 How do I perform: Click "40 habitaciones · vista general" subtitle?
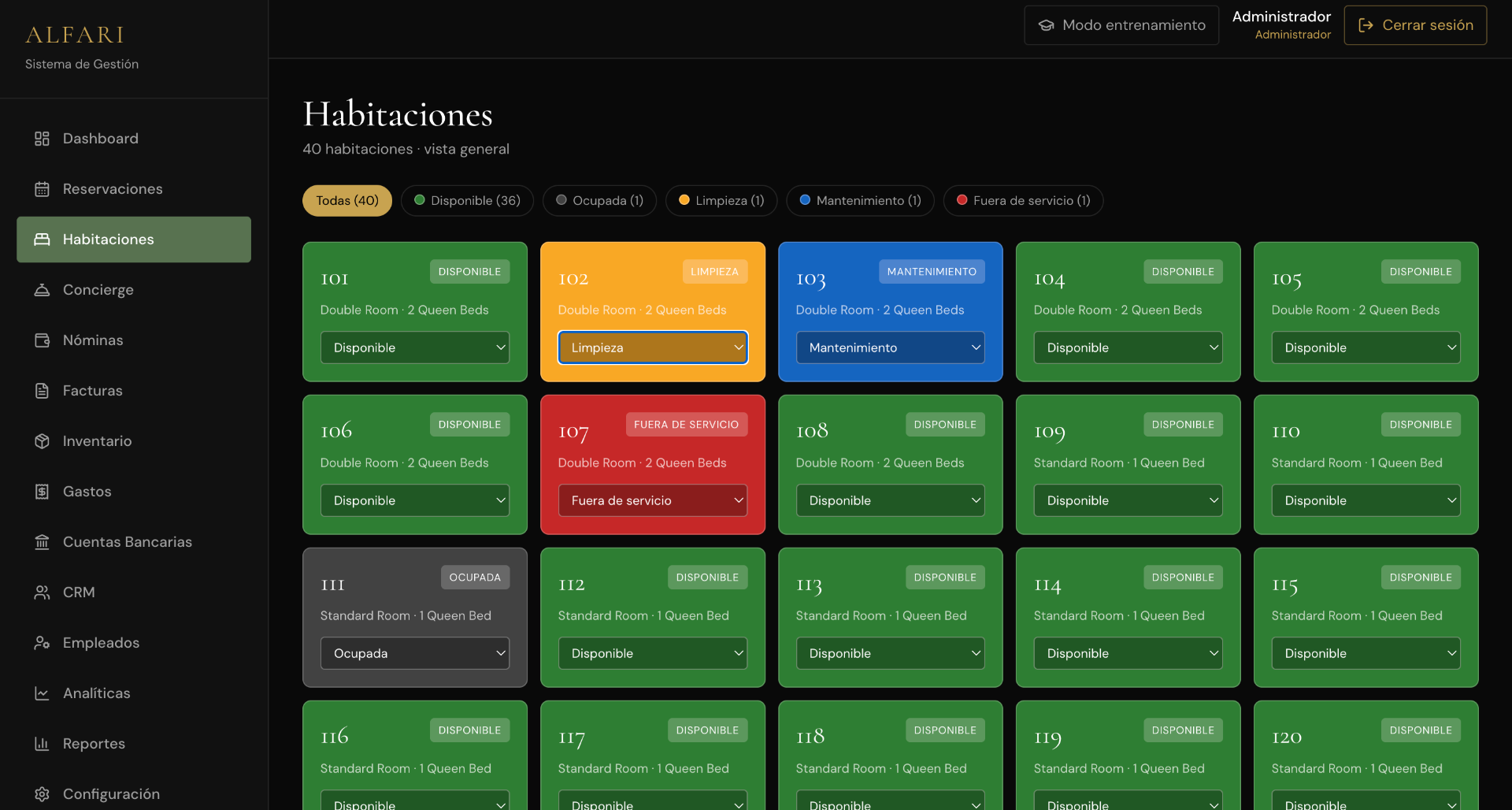tap(406, 149)
